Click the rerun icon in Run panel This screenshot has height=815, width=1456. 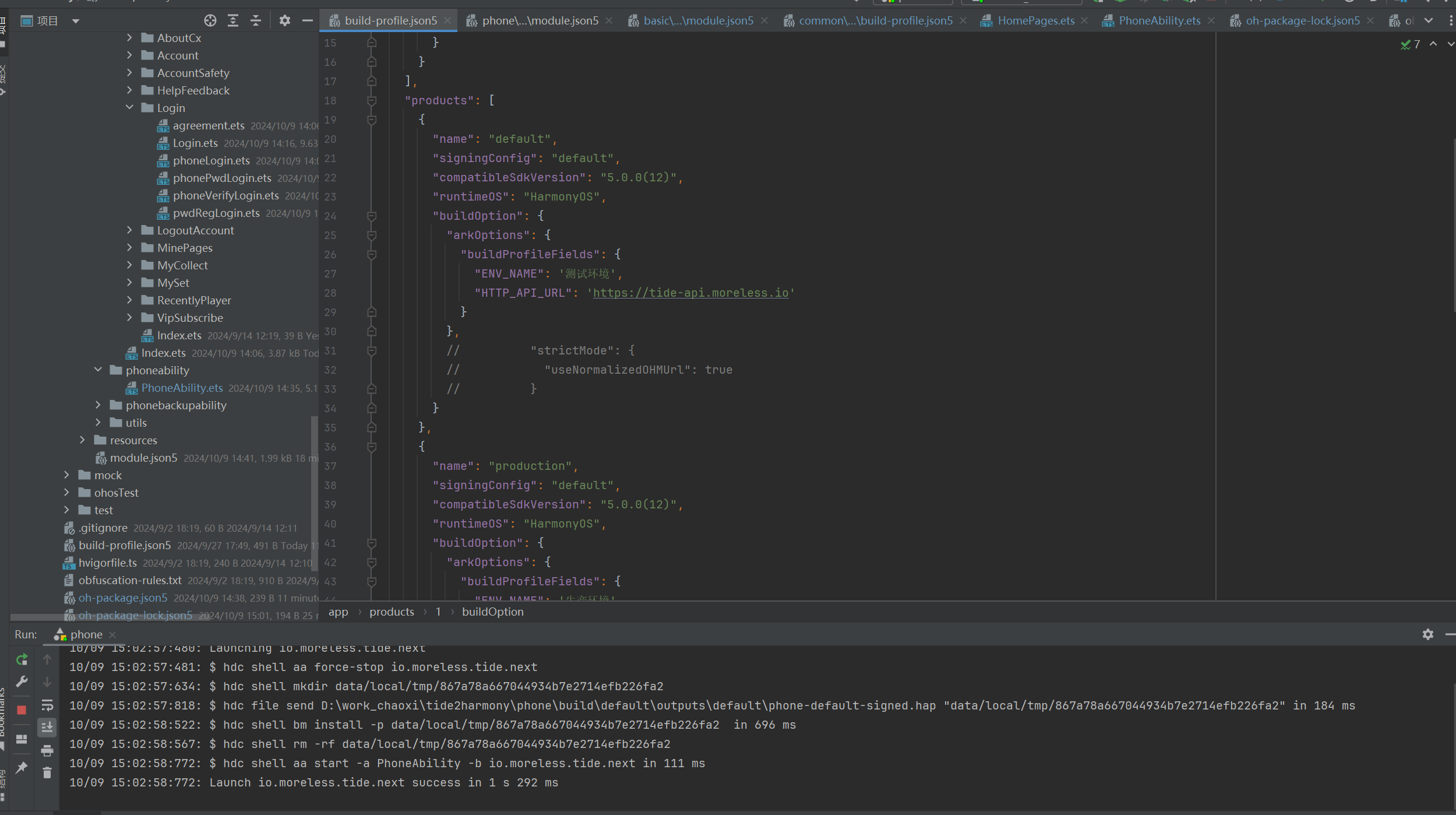tap(22, 659)
